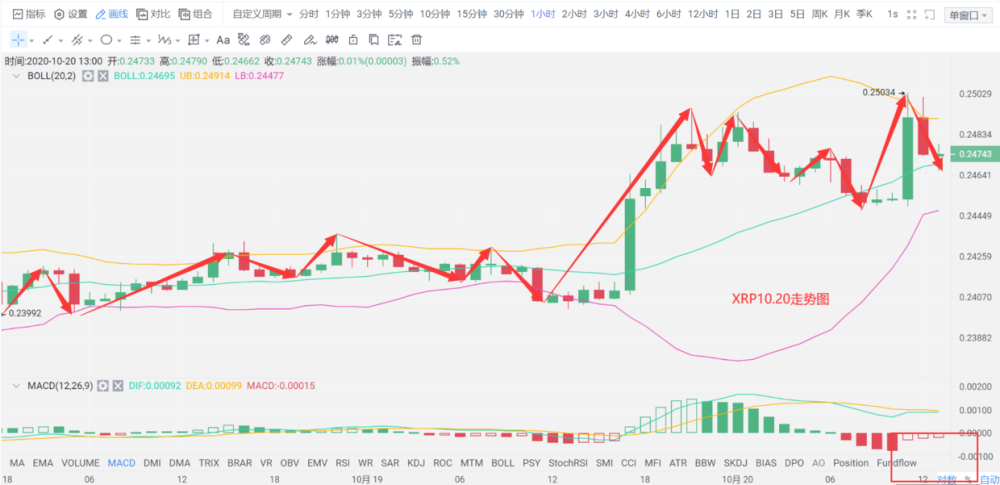Open 设置 chart settings

point(70,14)
